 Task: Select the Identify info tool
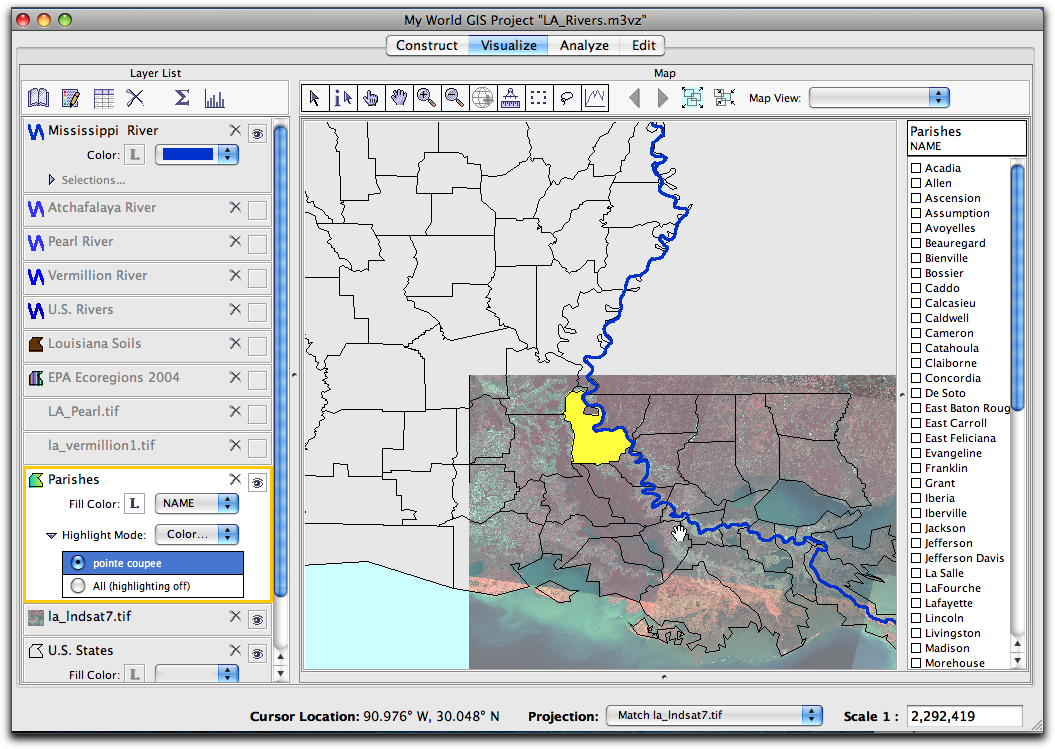click(341, 97)
